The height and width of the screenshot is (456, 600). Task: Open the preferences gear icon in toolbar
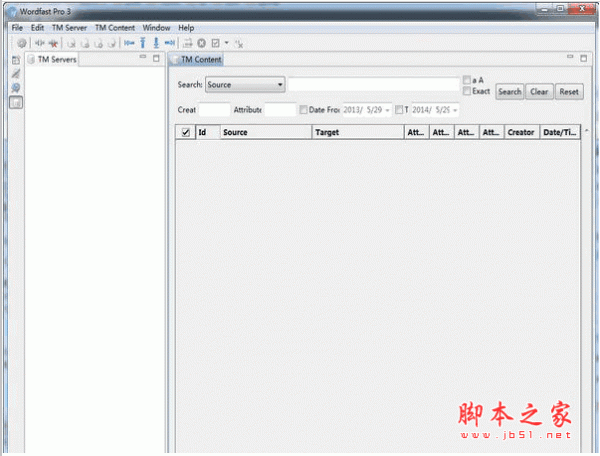pos(21,43)
